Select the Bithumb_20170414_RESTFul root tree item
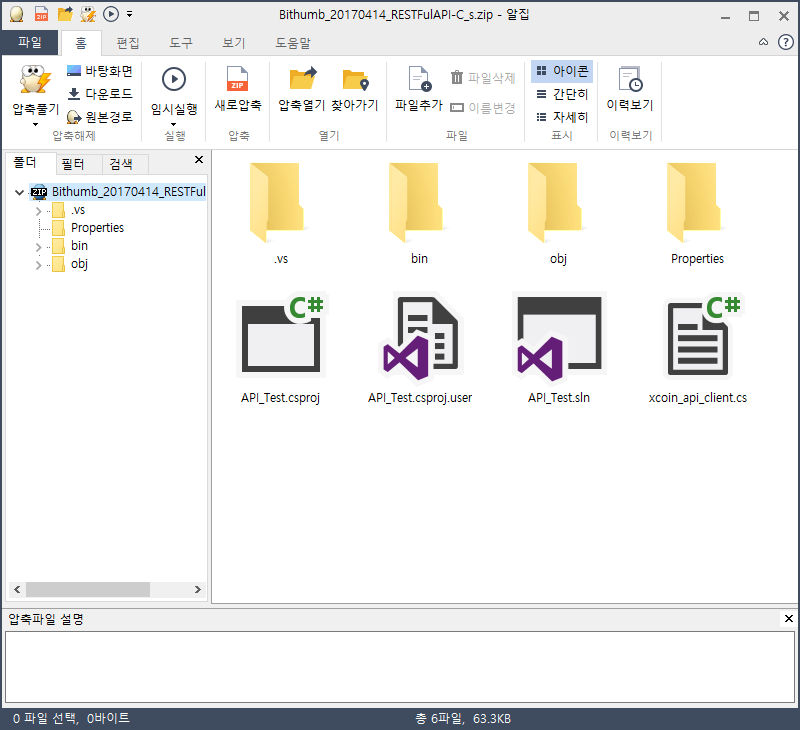Screen dimensions: 800x730 tap(118, 192)
